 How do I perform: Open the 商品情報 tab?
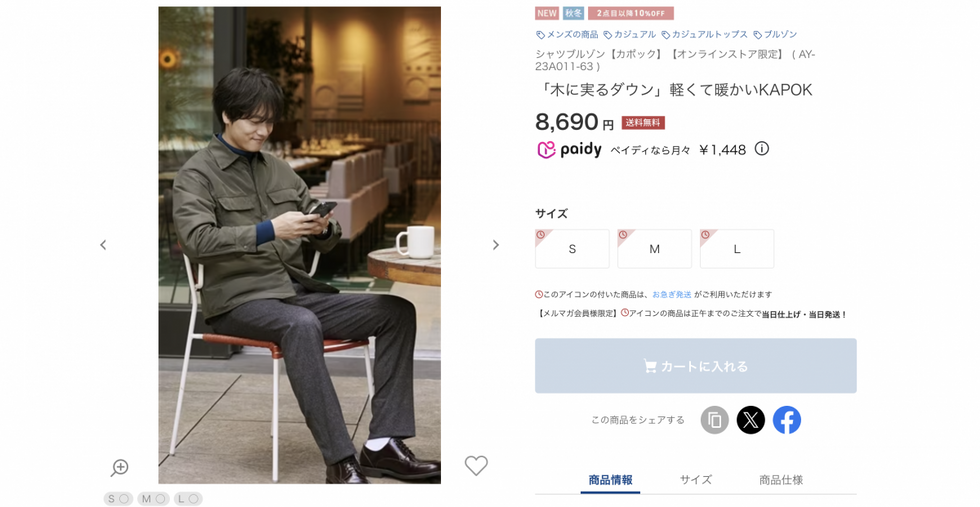[x=610, y=480]
